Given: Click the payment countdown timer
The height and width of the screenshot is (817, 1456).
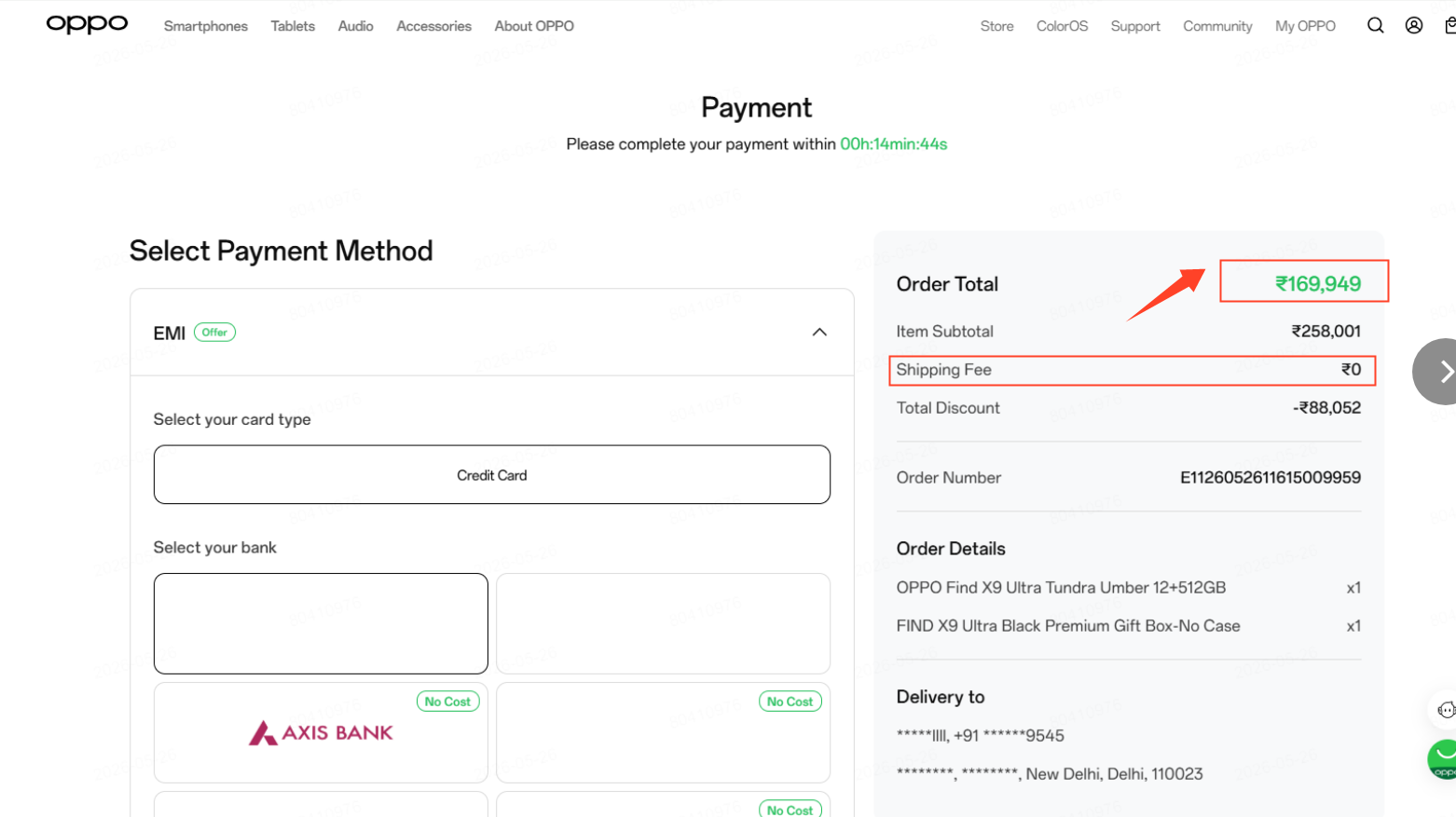Looking at the screenshot, I should tap(894, 144).
